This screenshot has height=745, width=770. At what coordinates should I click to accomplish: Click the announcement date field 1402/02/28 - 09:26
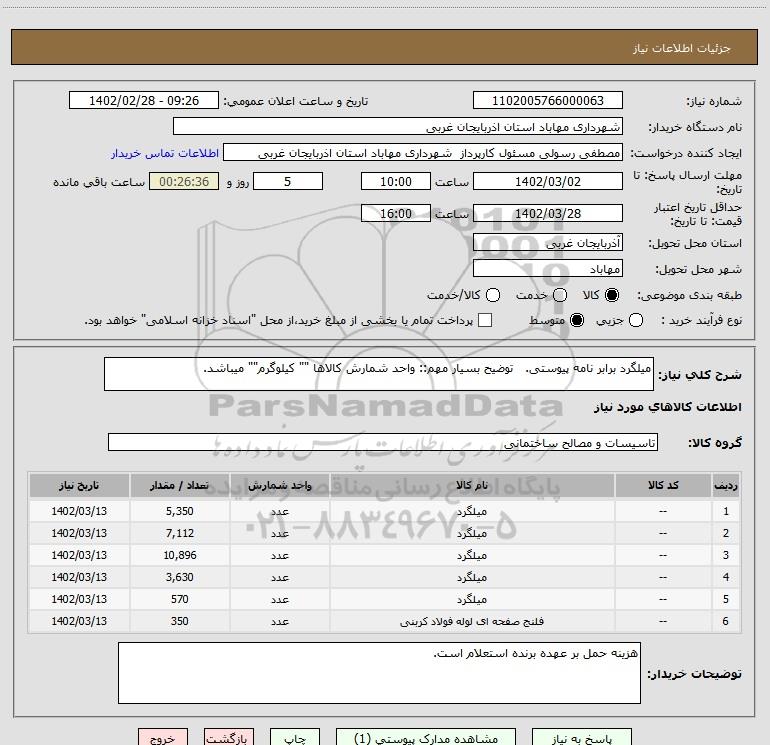click(x=143, y=101)
